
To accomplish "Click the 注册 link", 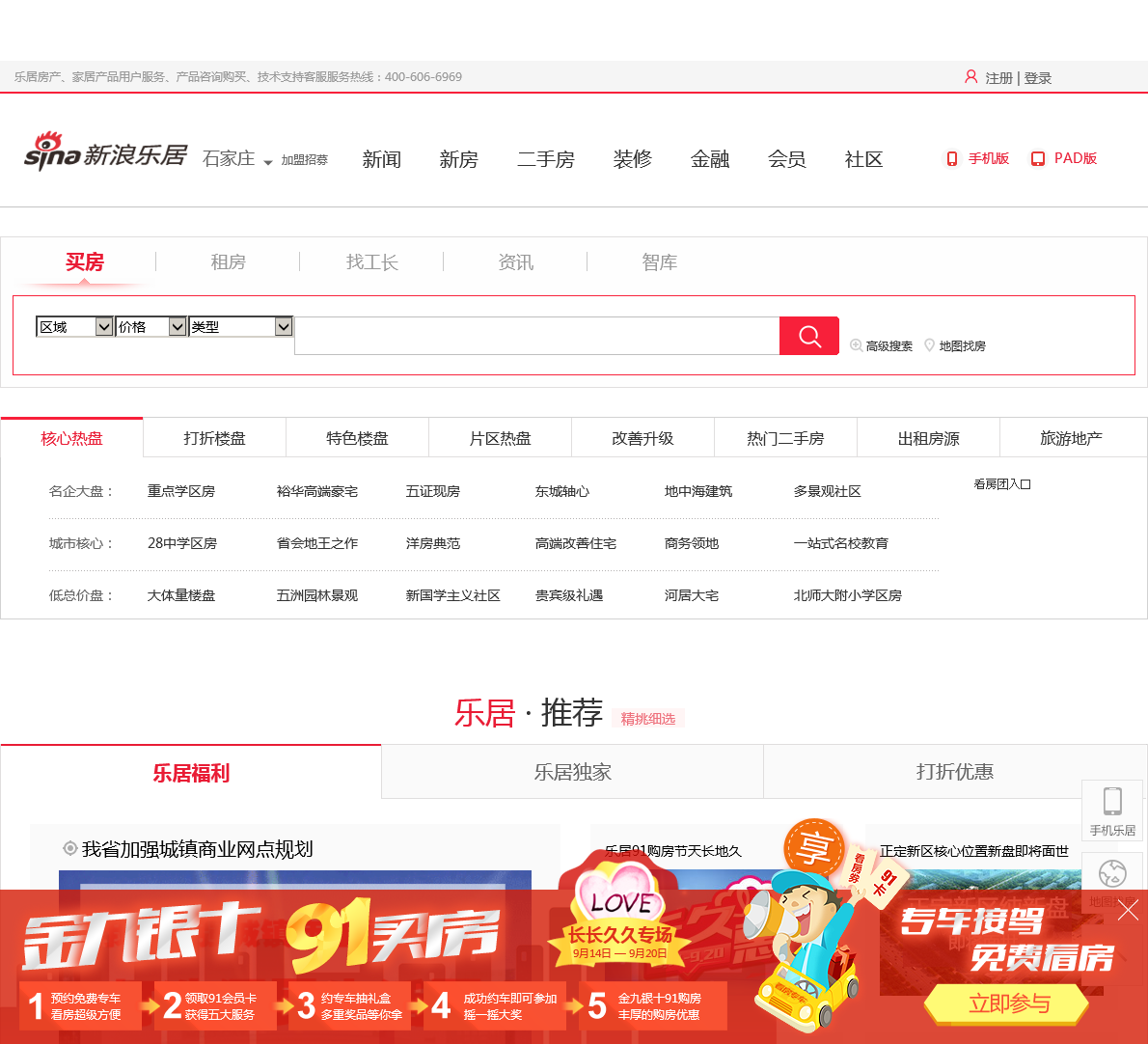I will click(x=998, y=77).
